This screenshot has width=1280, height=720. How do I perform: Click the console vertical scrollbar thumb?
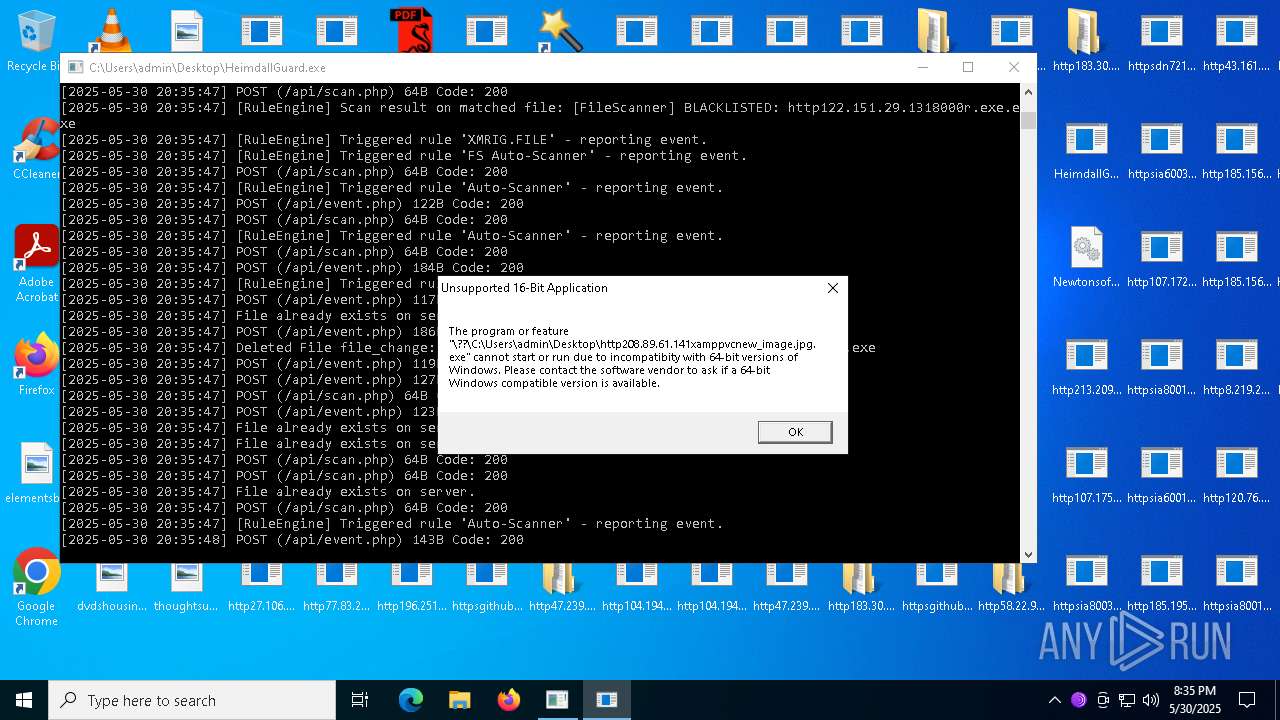1028,120
